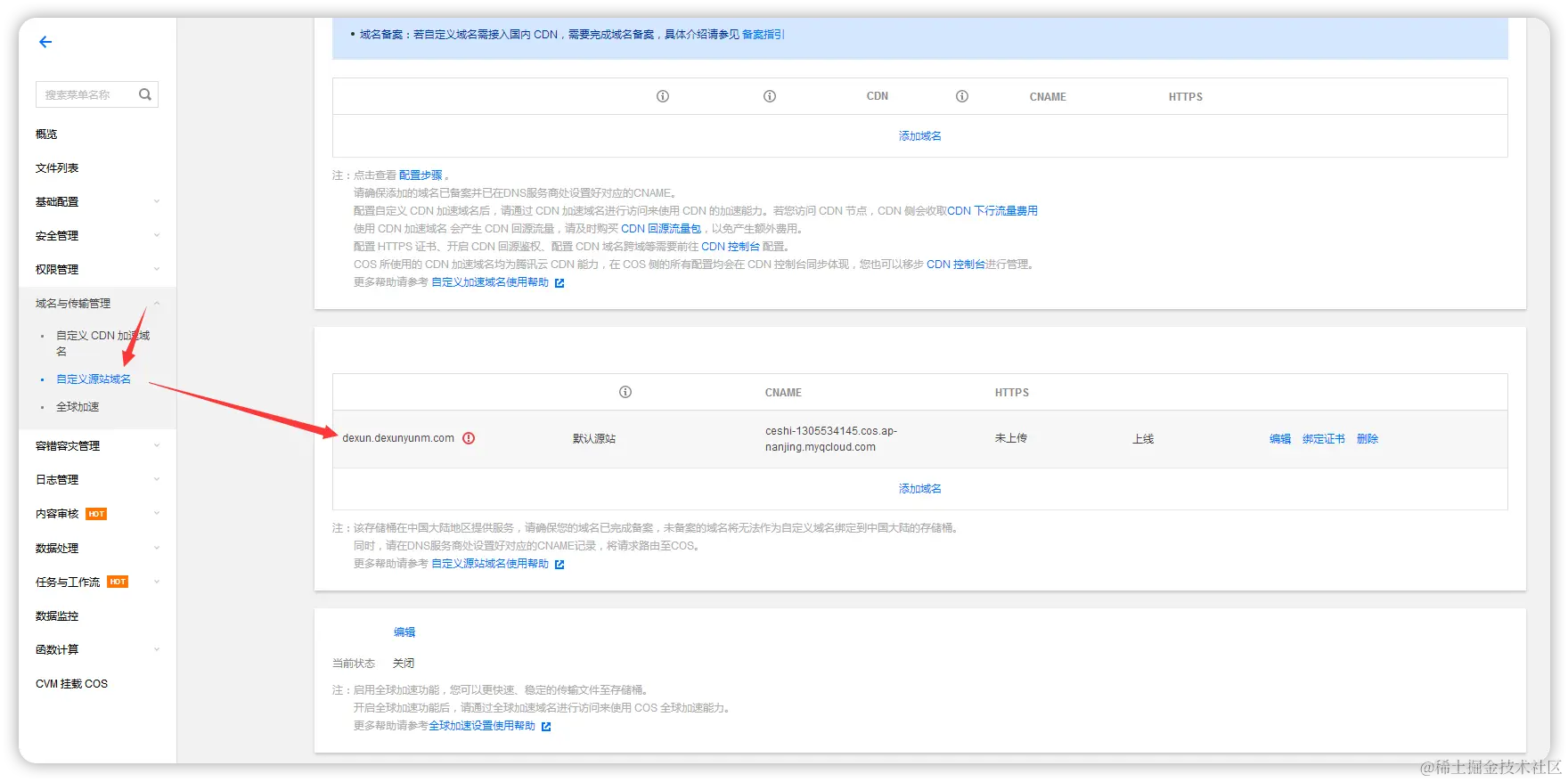Image resolution: width=1568 pixels, height=782 pixels.
Task: Click 添加域名 in the CDN acceleration domain table
Action: [x=920, y=136]
